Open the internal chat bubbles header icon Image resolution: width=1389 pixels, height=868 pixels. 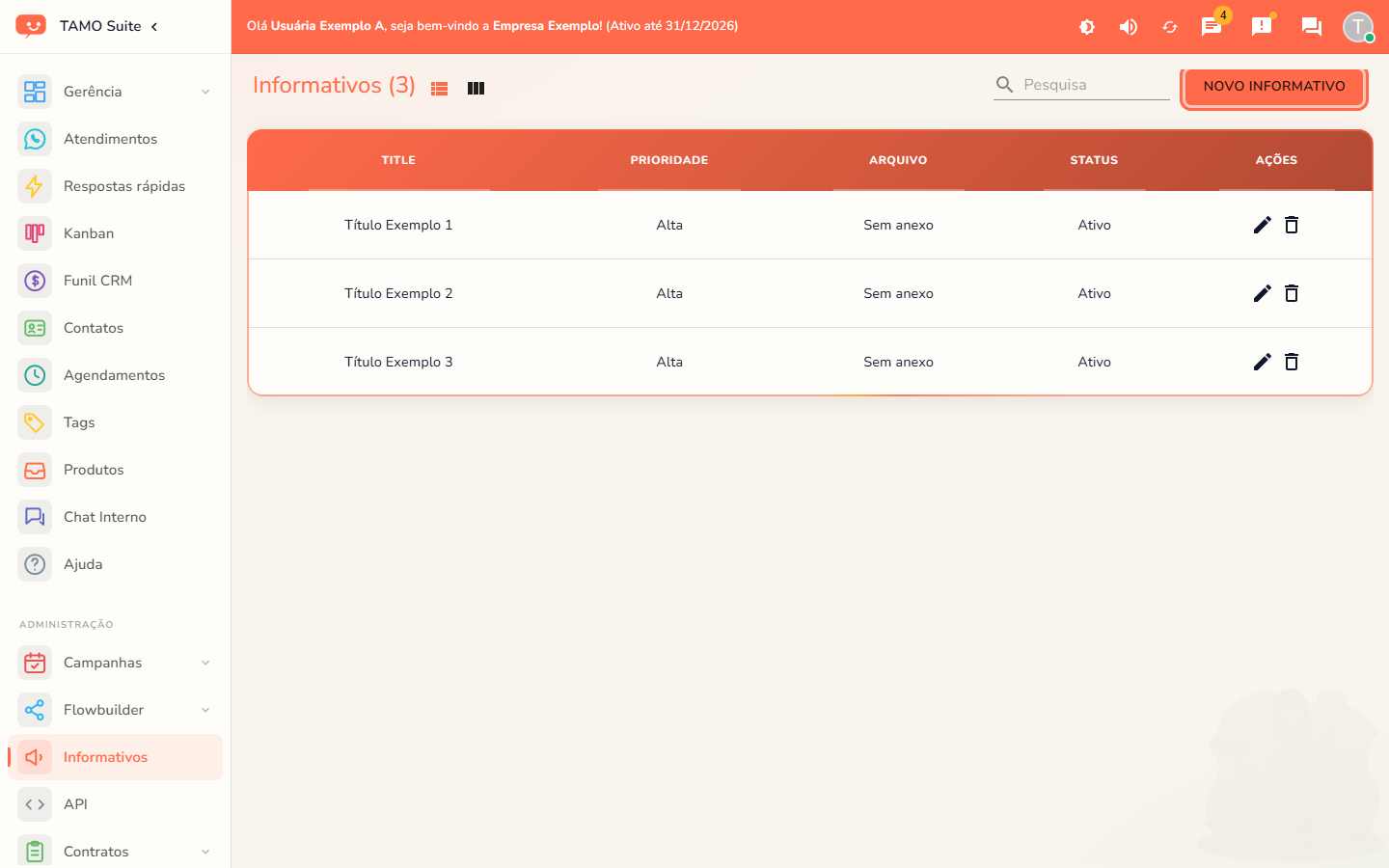pos(1311,27)
